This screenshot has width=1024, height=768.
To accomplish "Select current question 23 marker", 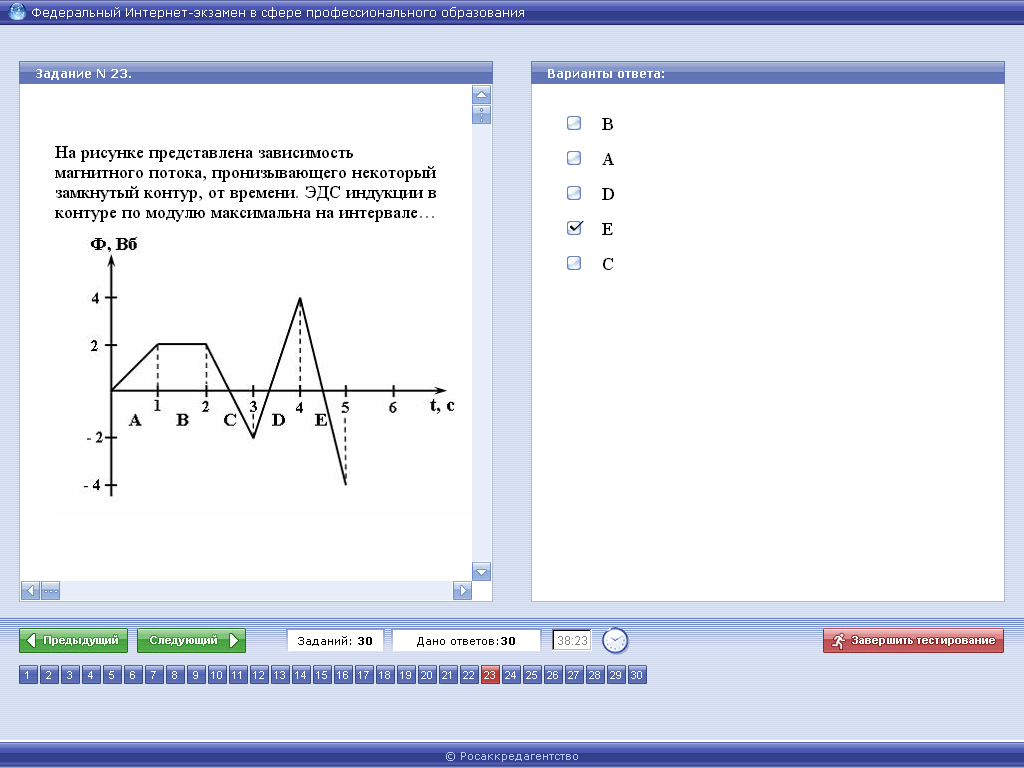I will tap(490, 675).
